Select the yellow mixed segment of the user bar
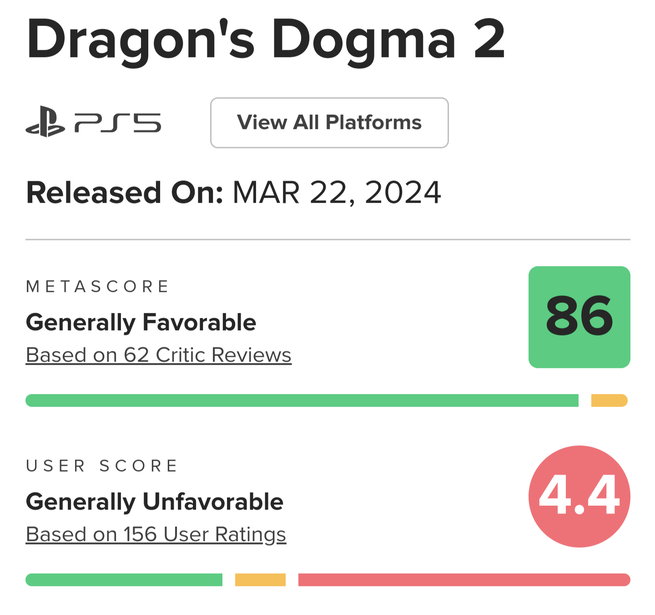Image resolution: width=655 pixels, height=615 pixels. click(x=260, y=580)
